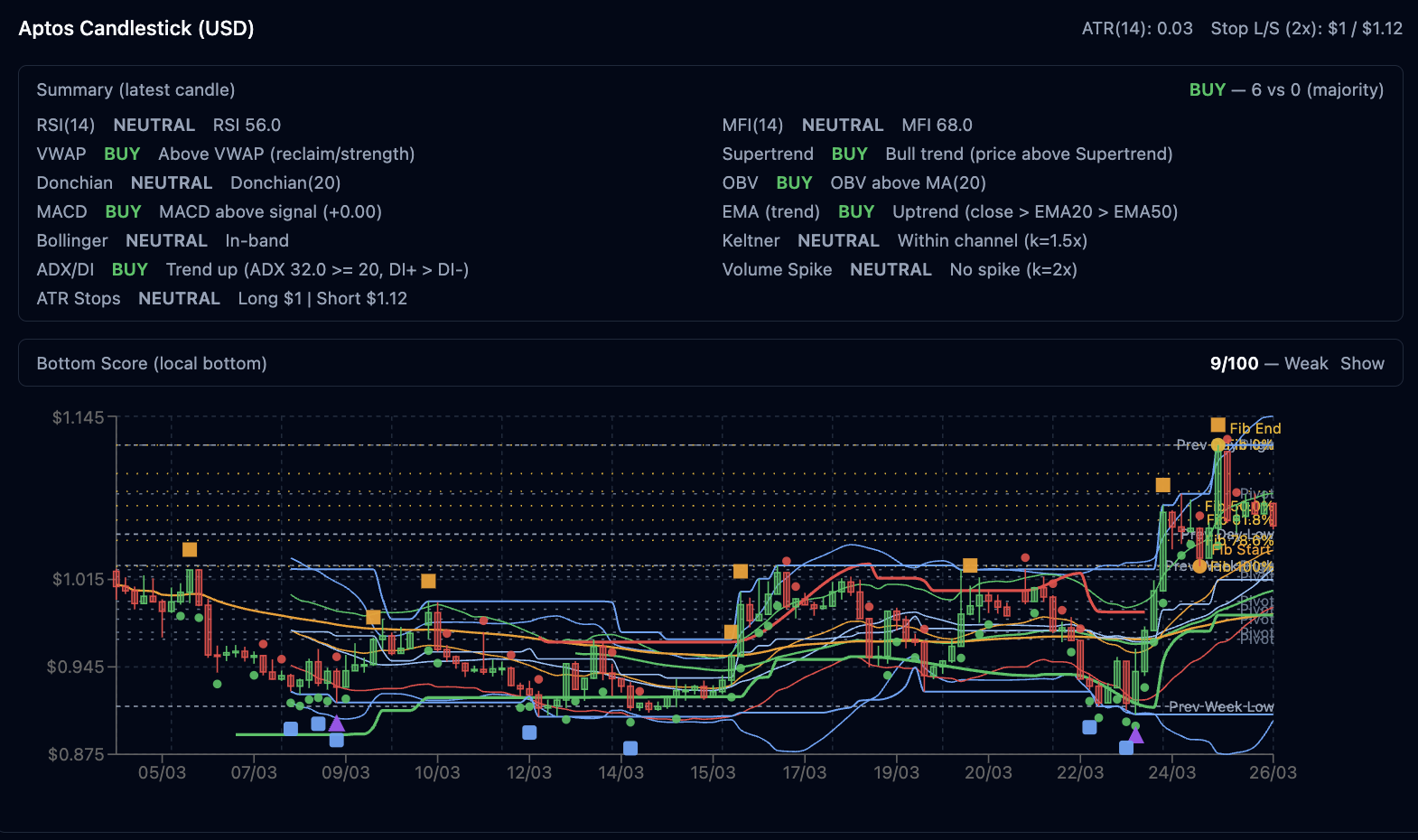Select the ADX/DI indicator row
Screen dimensions: 1418x840
pyautogui.click(x=65, y=270)
